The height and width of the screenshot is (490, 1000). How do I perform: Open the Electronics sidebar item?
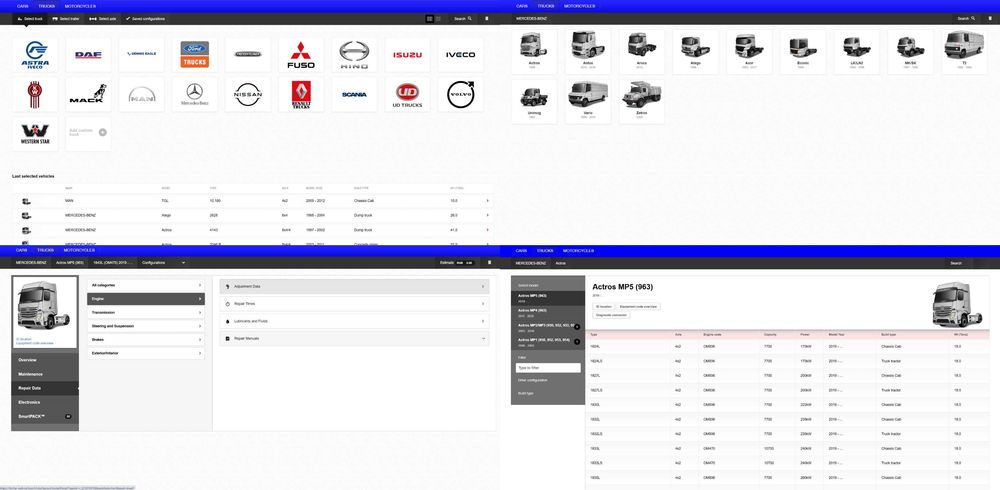pyautogui.click(x=45, y=402)
